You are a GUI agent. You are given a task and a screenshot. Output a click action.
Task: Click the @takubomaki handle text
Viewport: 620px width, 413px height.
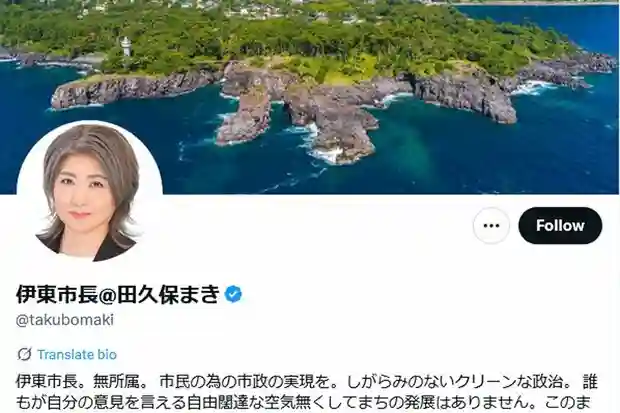click(65, 320)
